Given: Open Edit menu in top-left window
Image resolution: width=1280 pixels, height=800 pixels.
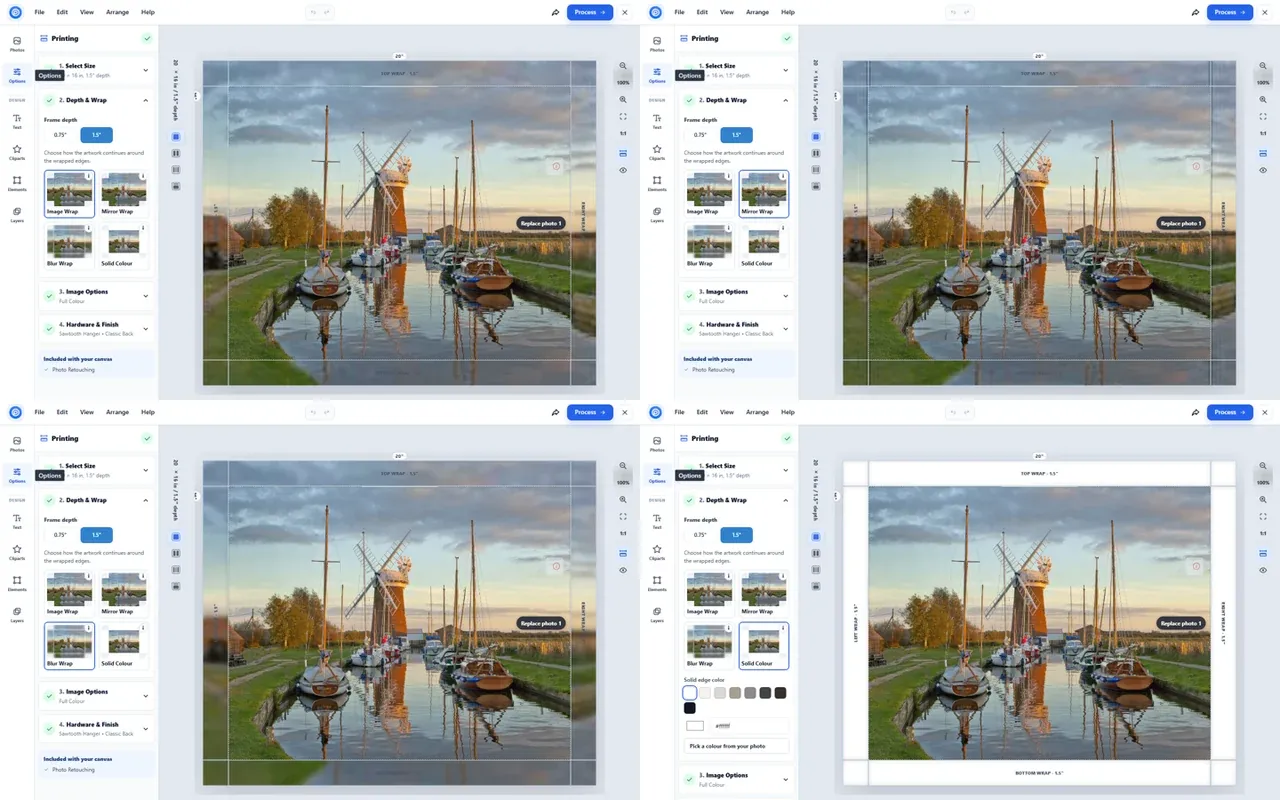Looking at the screenshot, I should [62, 12].
